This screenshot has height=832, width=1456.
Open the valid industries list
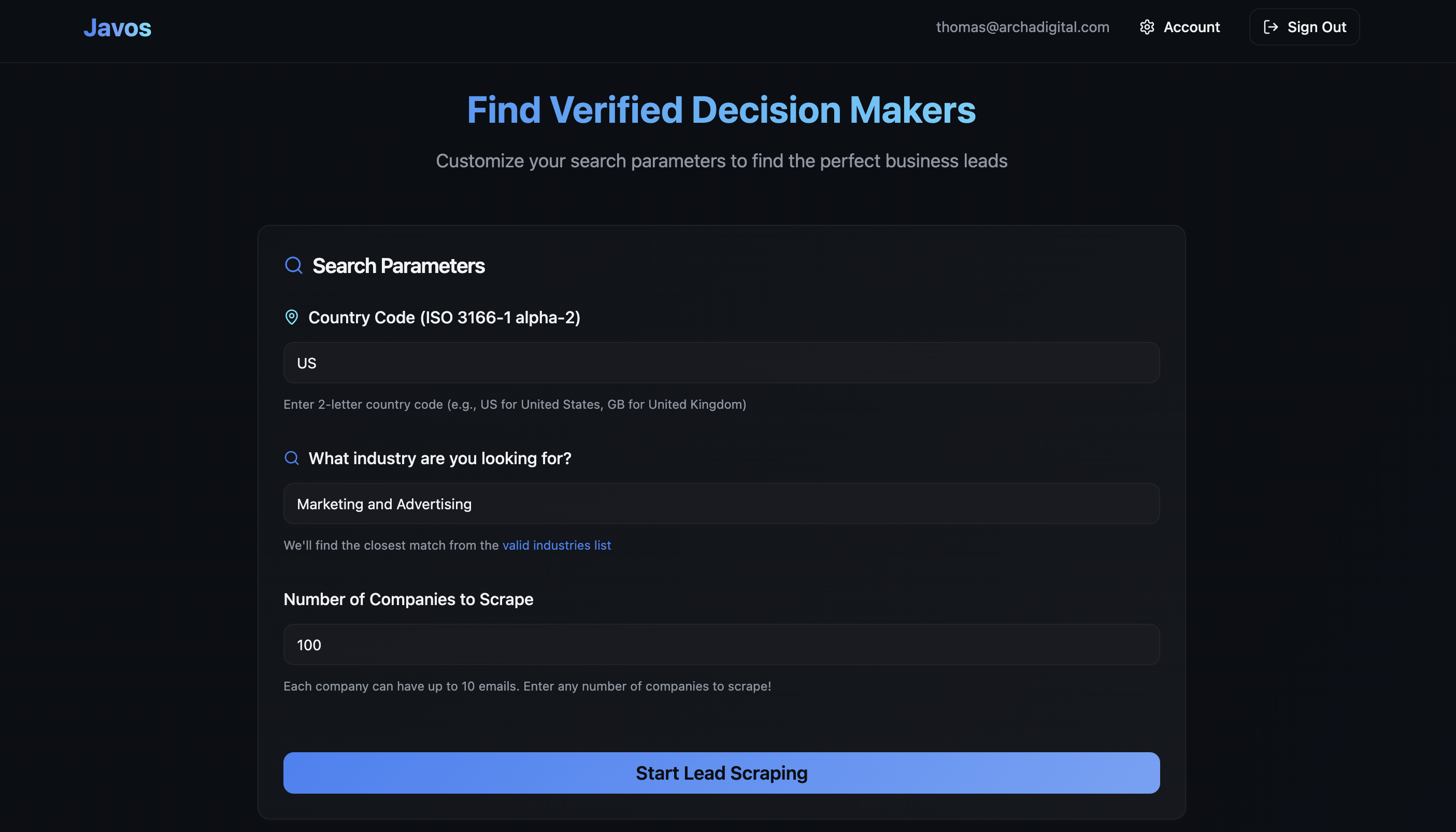(x=556, y=545)
